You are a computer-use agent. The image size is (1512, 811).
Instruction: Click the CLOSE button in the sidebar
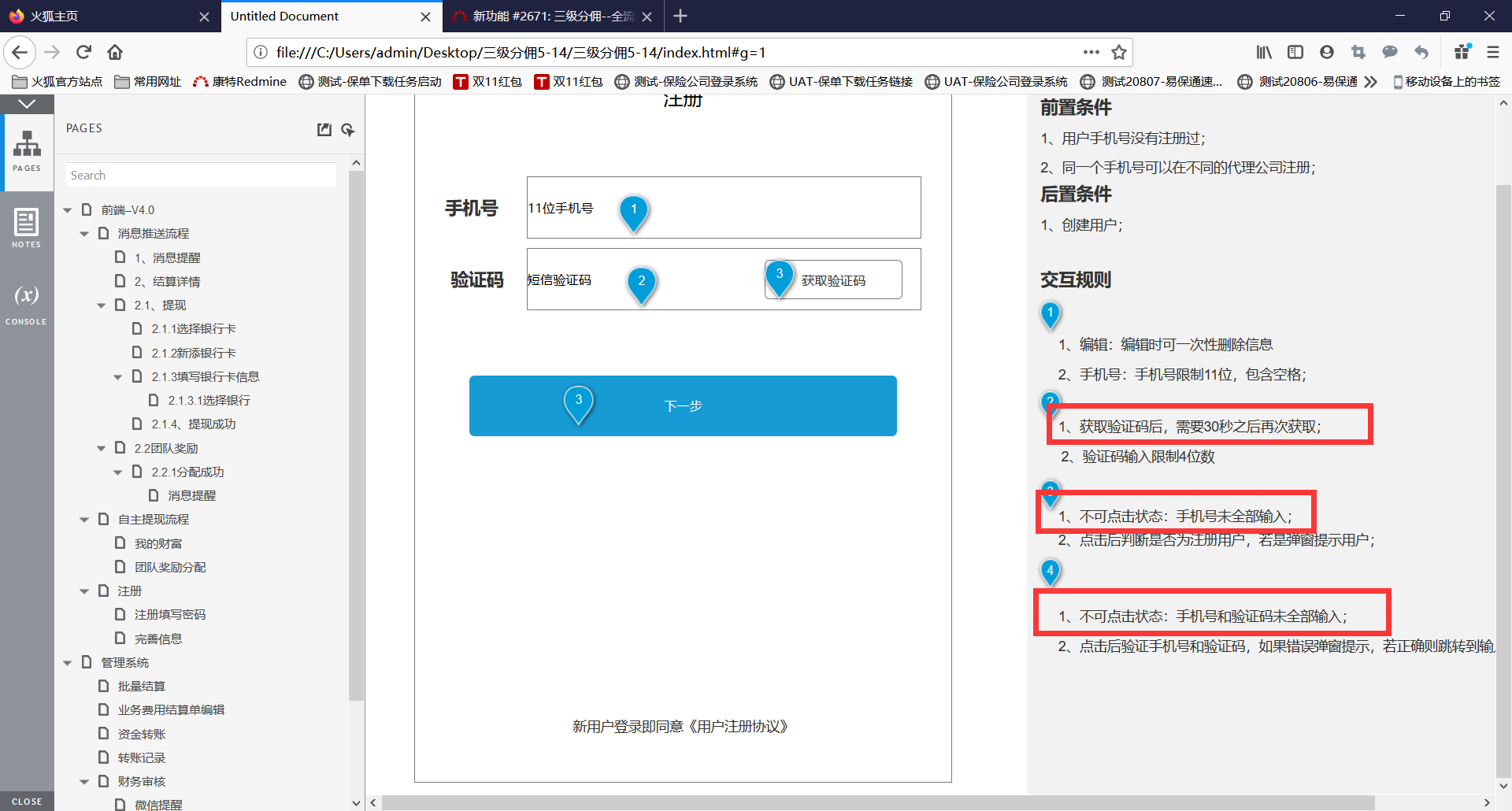(27, 802)
